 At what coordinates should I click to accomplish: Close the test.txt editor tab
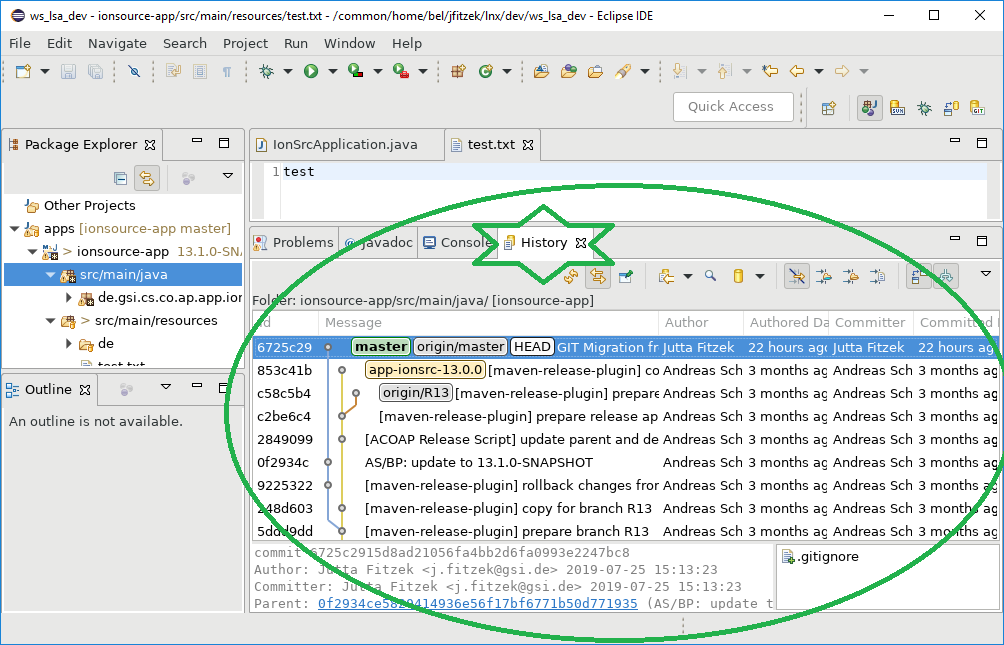[x=528, y=145]
